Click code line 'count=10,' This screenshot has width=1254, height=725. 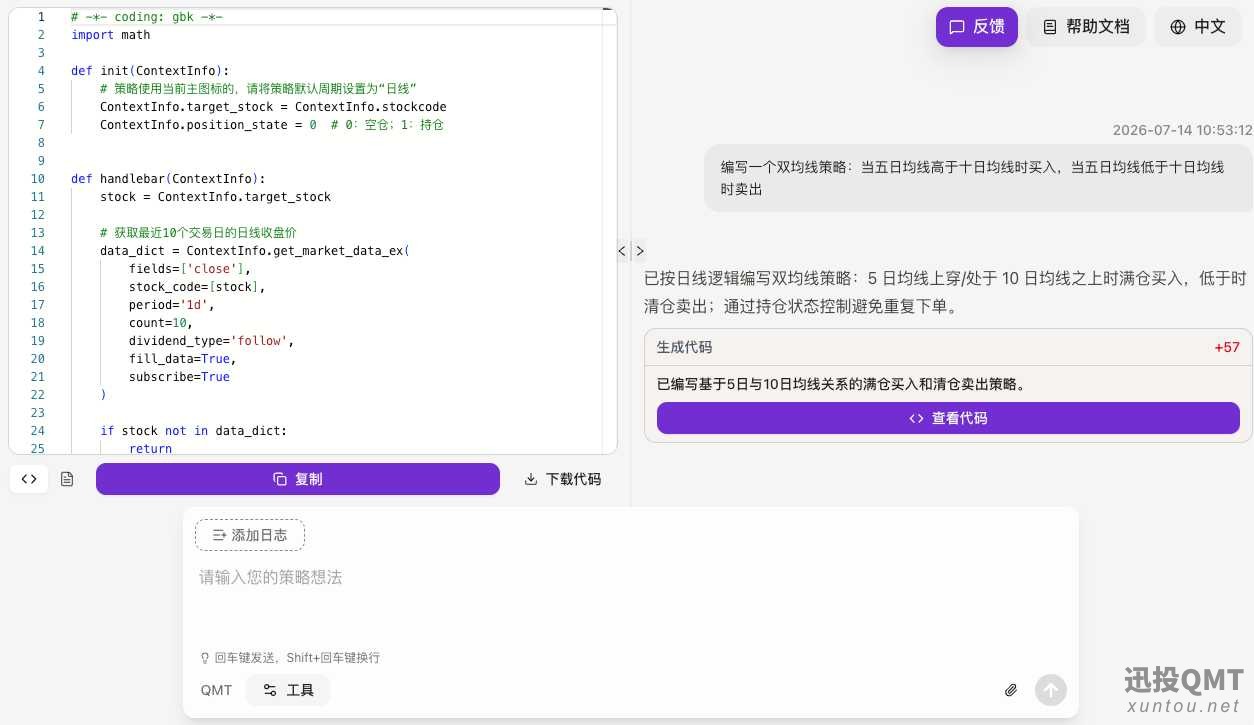161,323
